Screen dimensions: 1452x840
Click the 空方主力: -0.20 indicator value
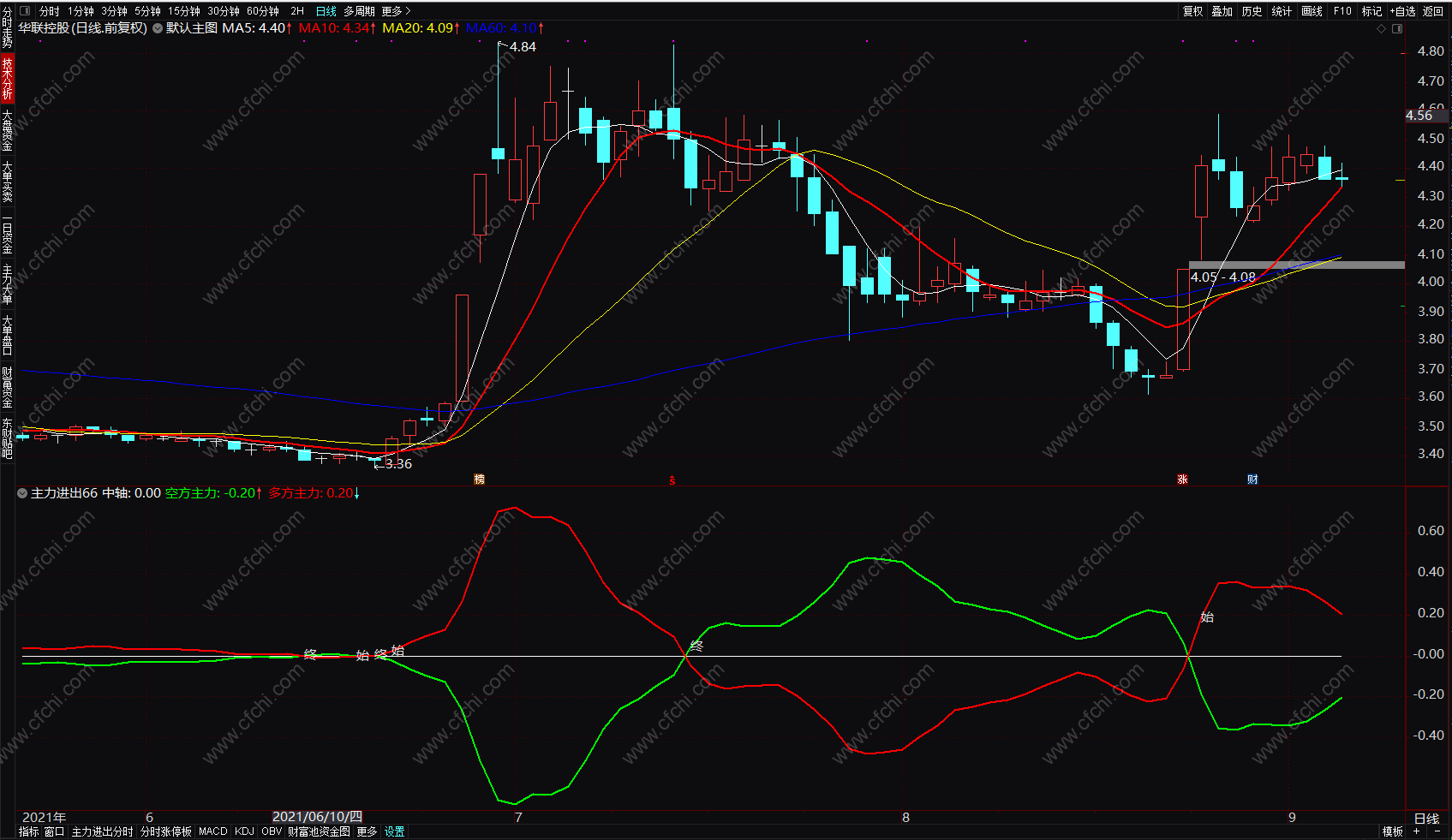point(213,493)
